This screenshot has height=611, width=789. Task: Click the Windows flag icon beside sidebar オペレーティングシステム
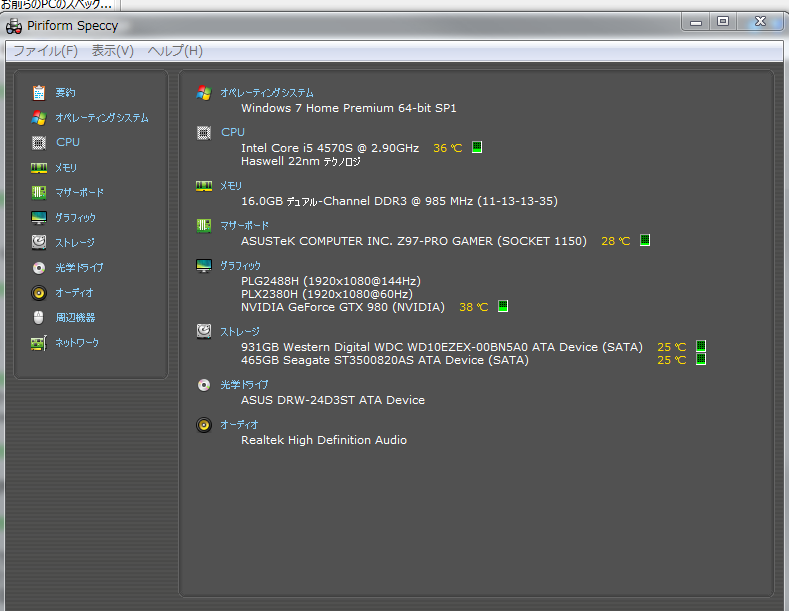pyautogui.click(x=39, y=118)
